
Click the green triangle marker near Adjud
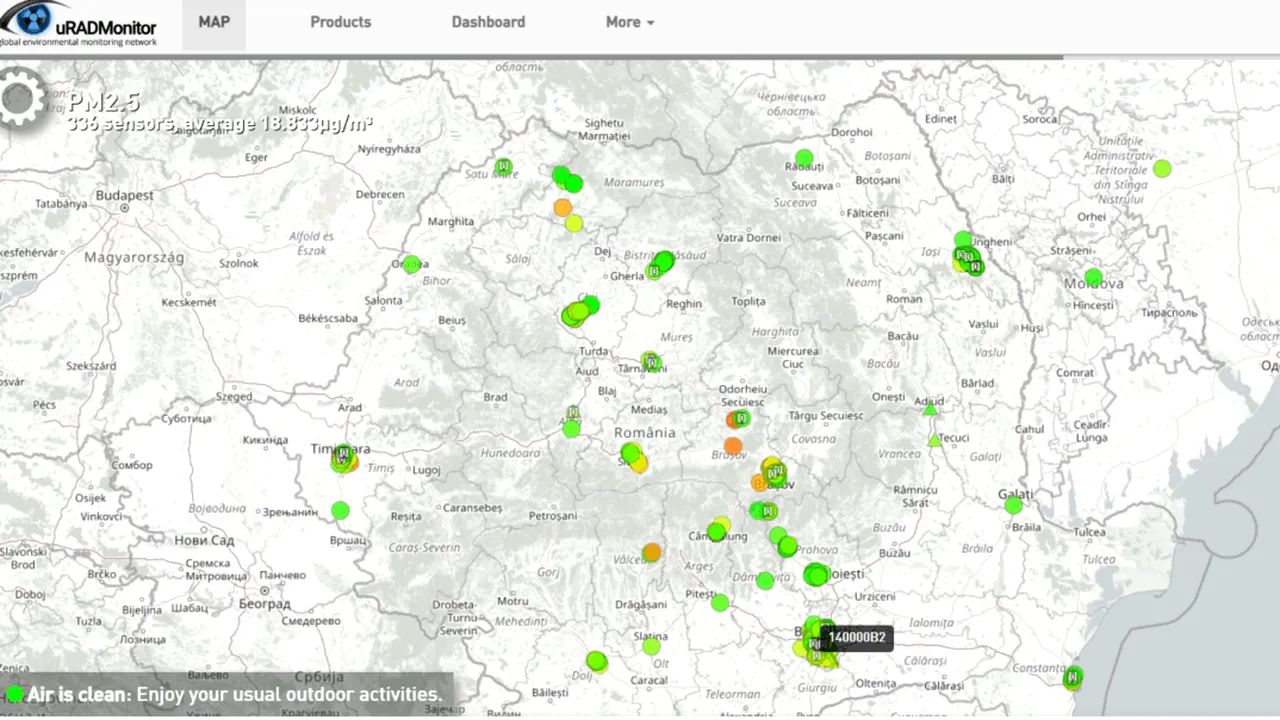930,409
